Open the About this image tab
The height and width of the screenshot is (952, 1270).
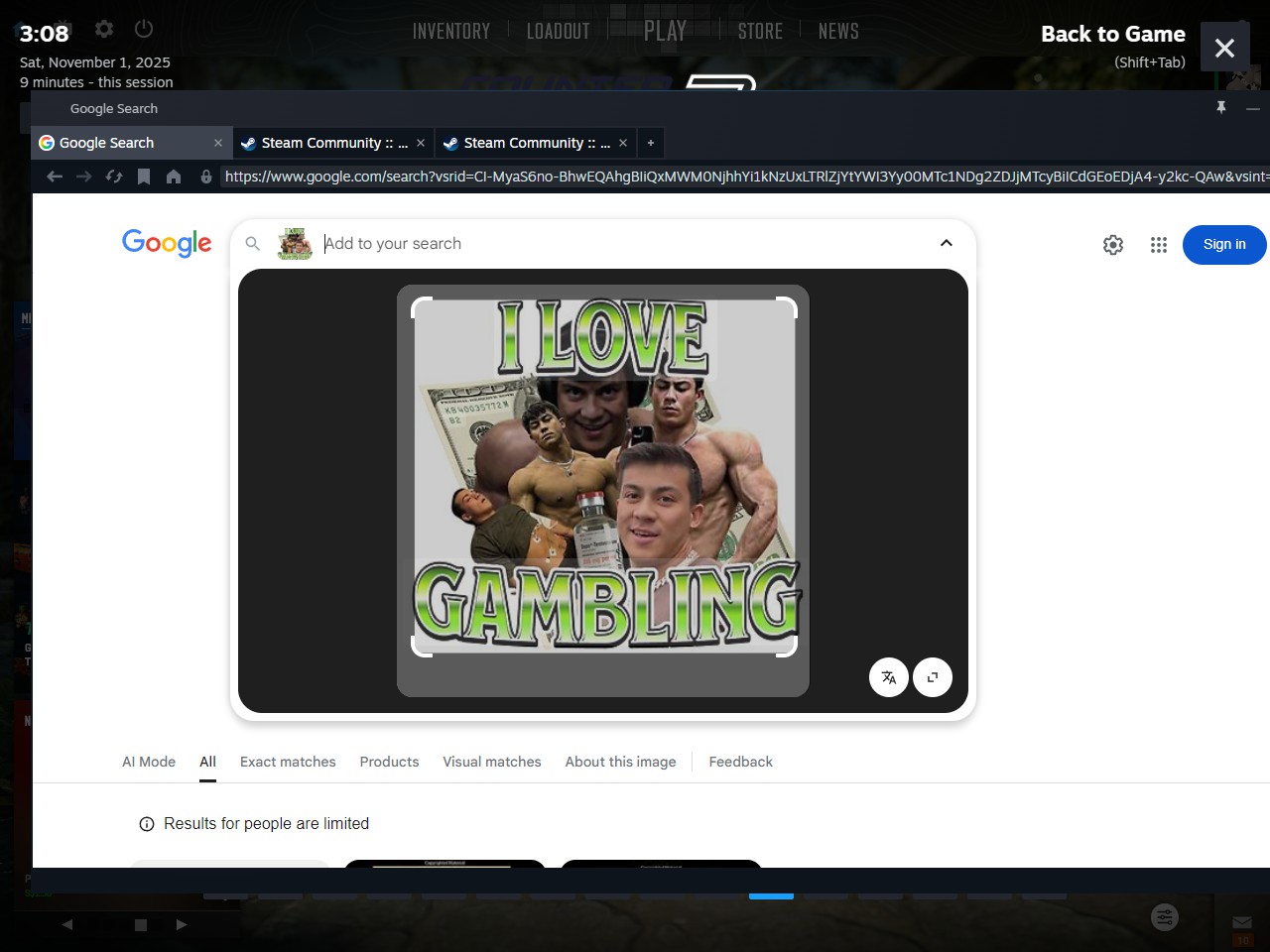621,762
